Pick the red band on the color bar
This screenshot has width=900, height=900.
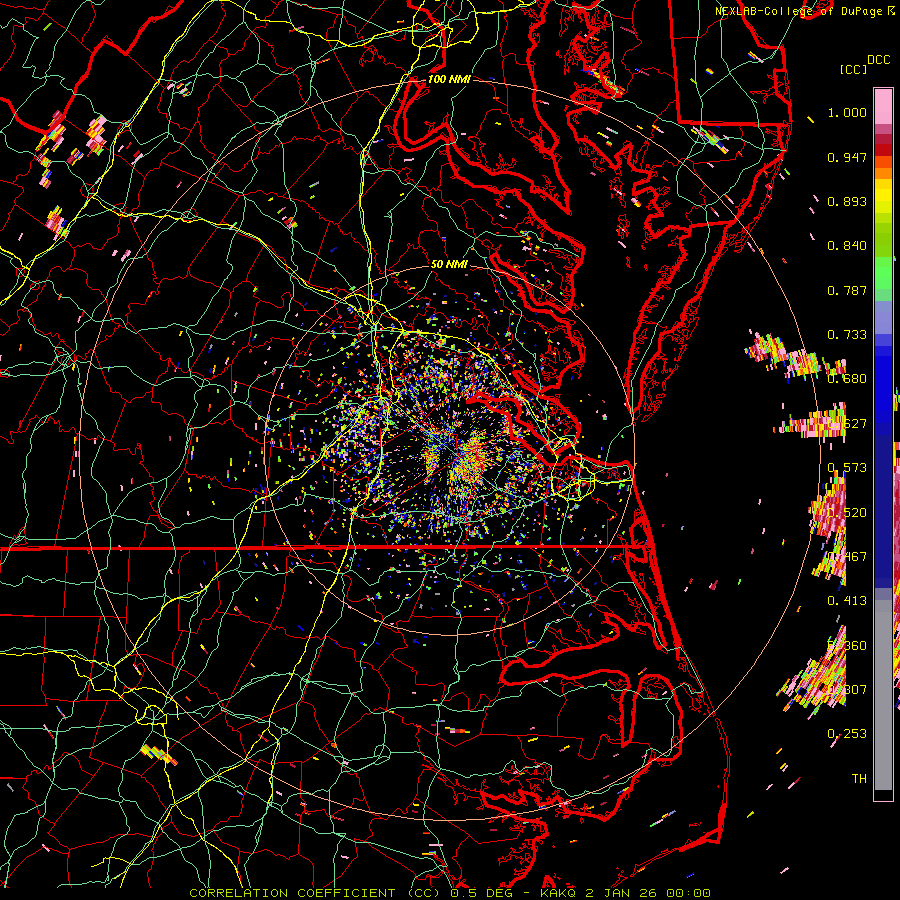pyautogui.click(x=883, y=150)
